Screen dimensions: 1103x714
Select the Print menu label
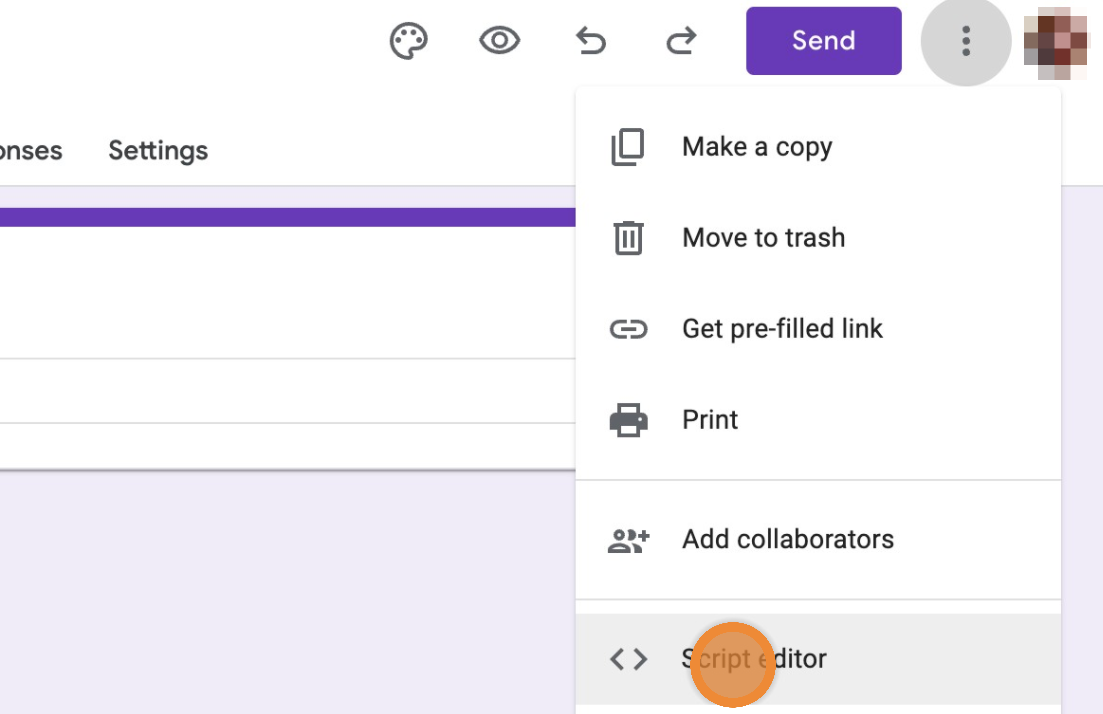click(x=710, y=419)
